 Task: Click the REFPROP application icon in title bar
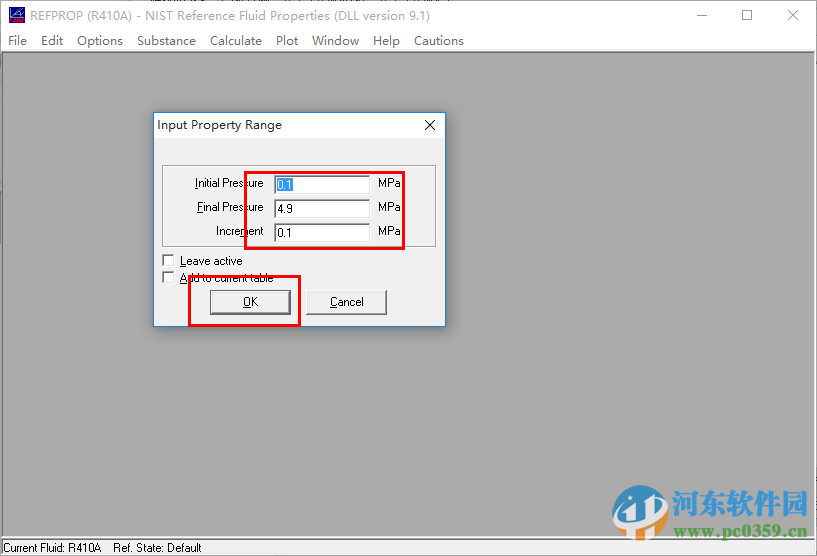pos(17,15)
